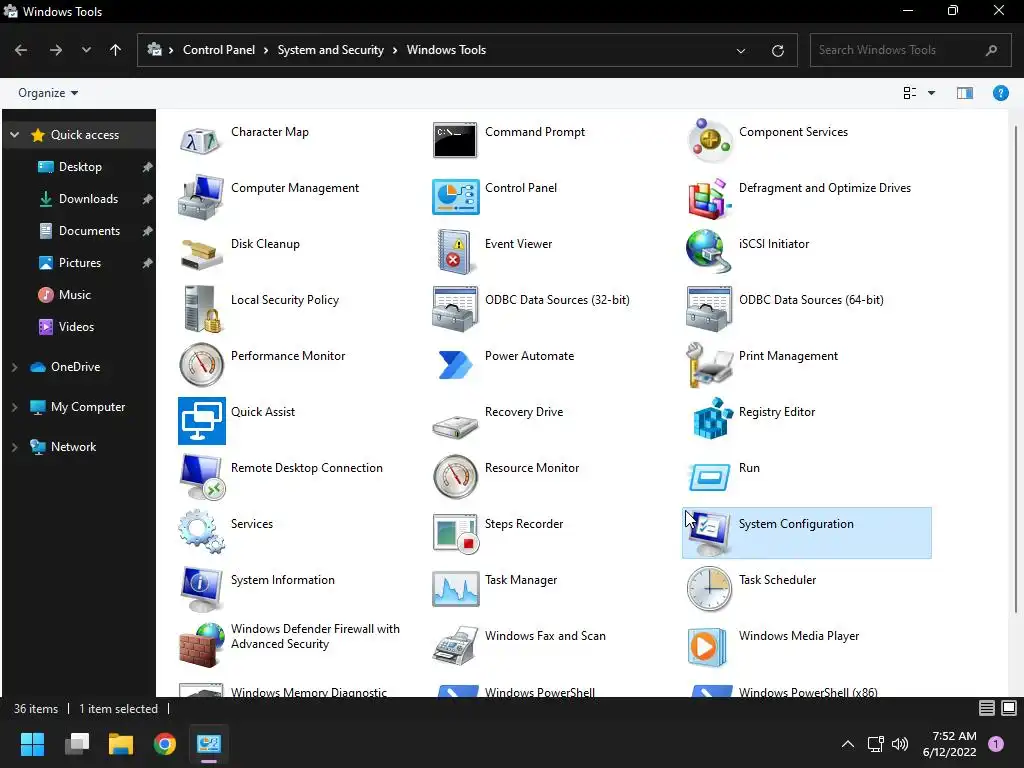Open Pictures in the navigation pane
The image size is (1024, 768).
click(80, 263)
